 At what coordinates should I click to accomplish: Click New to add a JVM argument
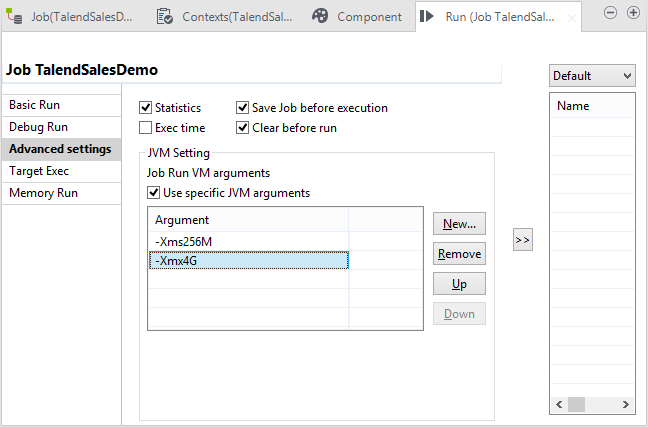[x=459, y=223]
